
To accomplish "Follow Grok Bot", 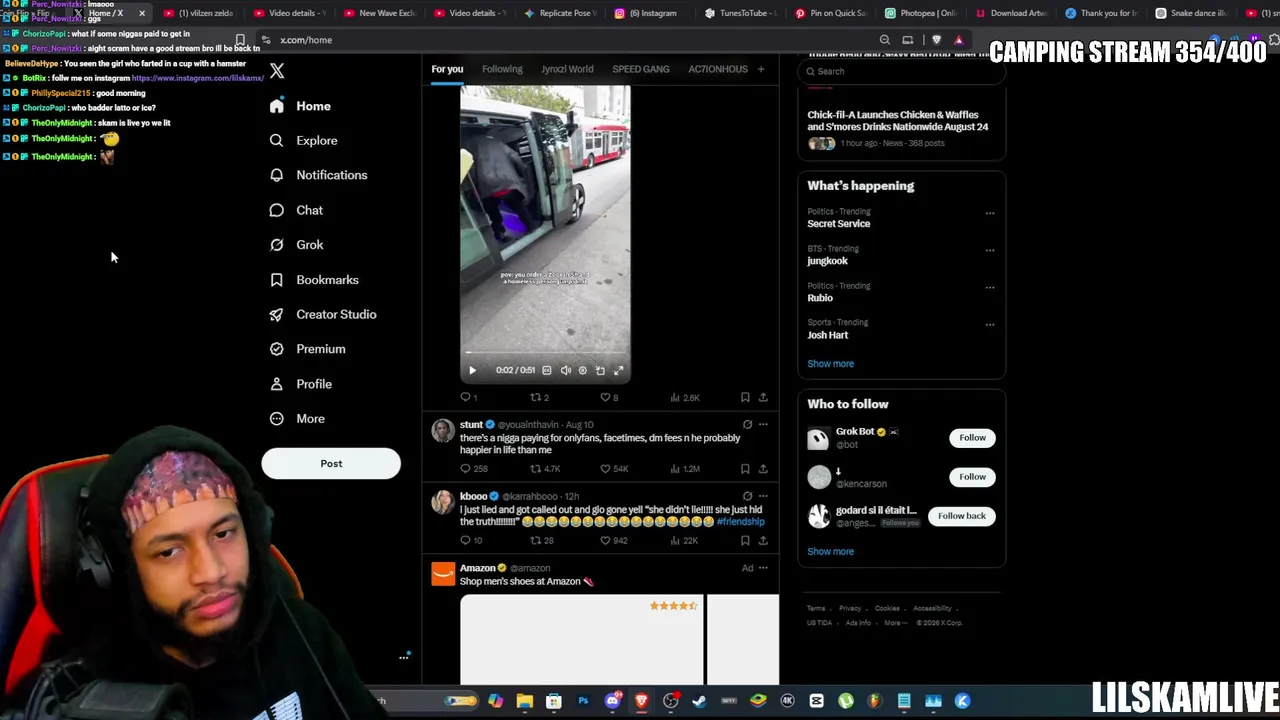I will coord(972,438).
